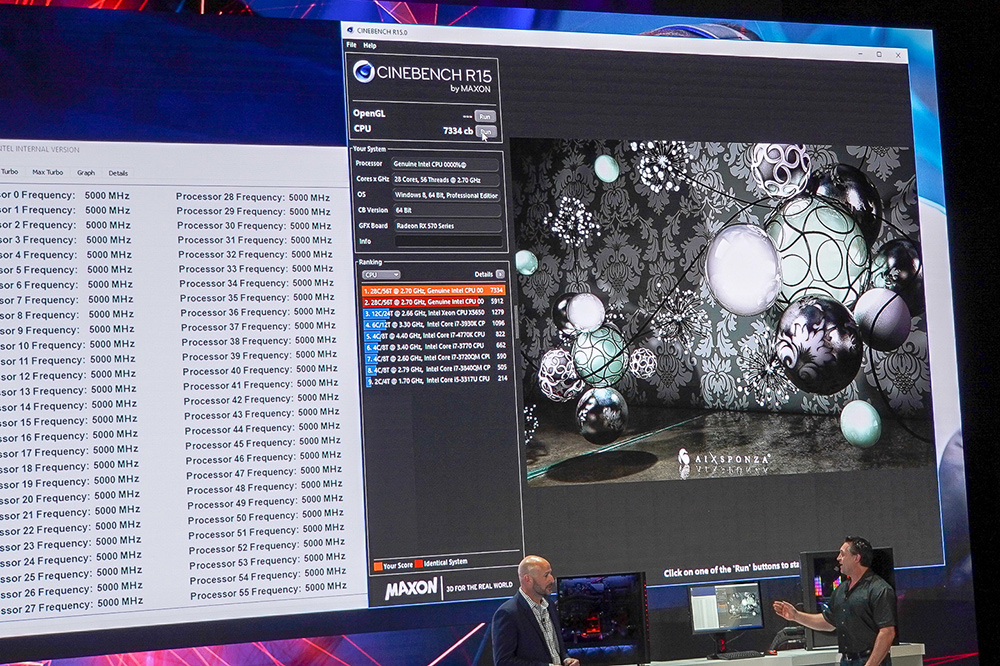Viewport: 1000px width, 666px height.
Task: Switch to the Graph tab in Intel tool
Action: (x=86, y=173)
